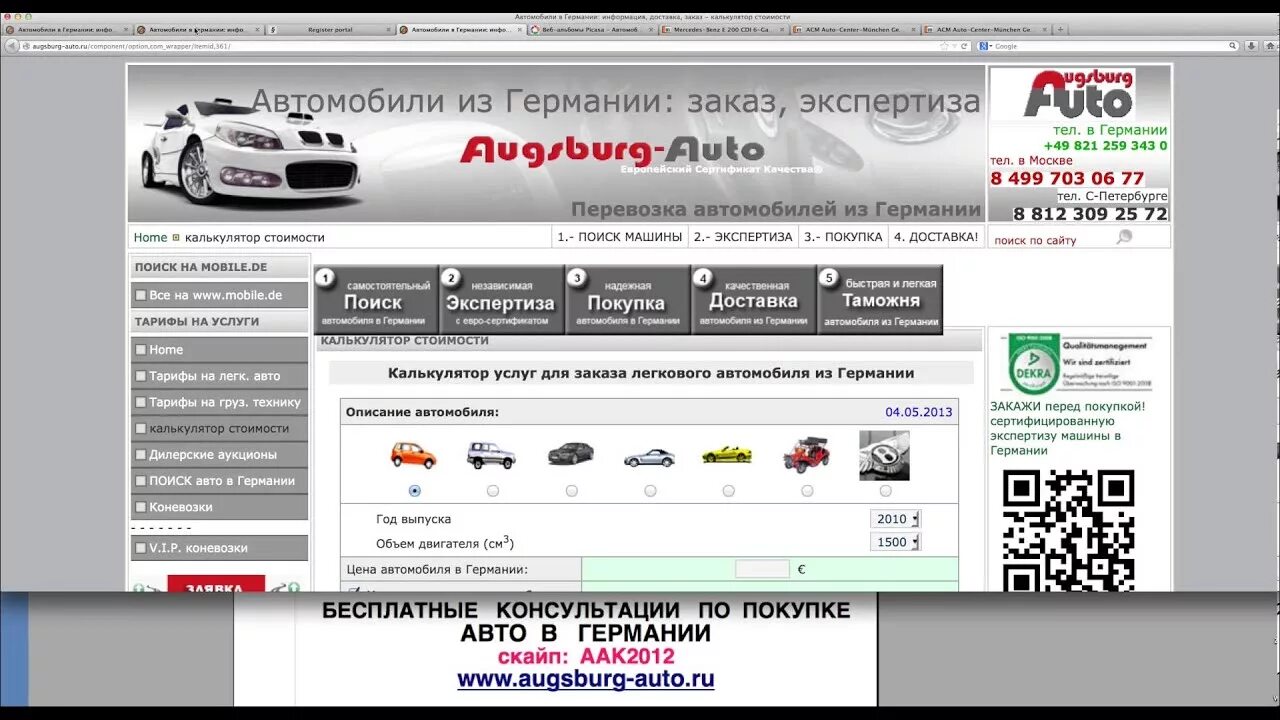Open step 4 Доставка banner button
Image resolution: width=1280 pixels, height=720 pixels.
(754, 299)
